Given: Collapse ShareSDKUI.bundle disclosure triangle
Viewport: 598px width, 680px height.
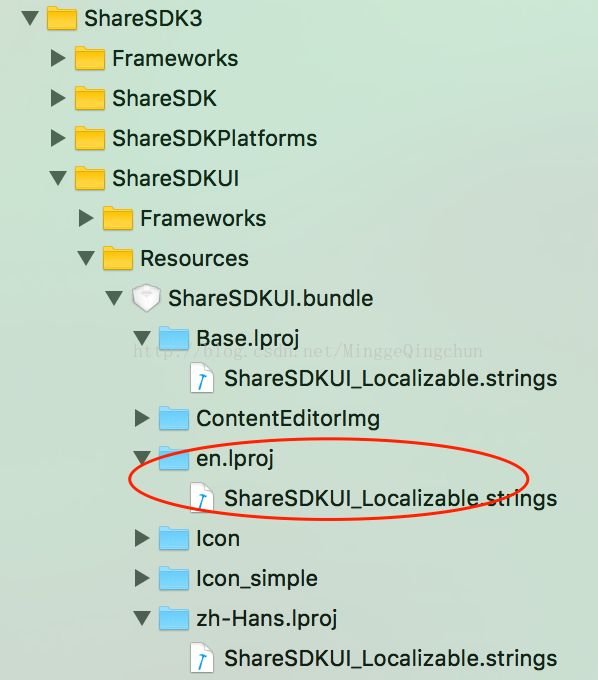Looking at the screenshot, I should click(114, 298).
